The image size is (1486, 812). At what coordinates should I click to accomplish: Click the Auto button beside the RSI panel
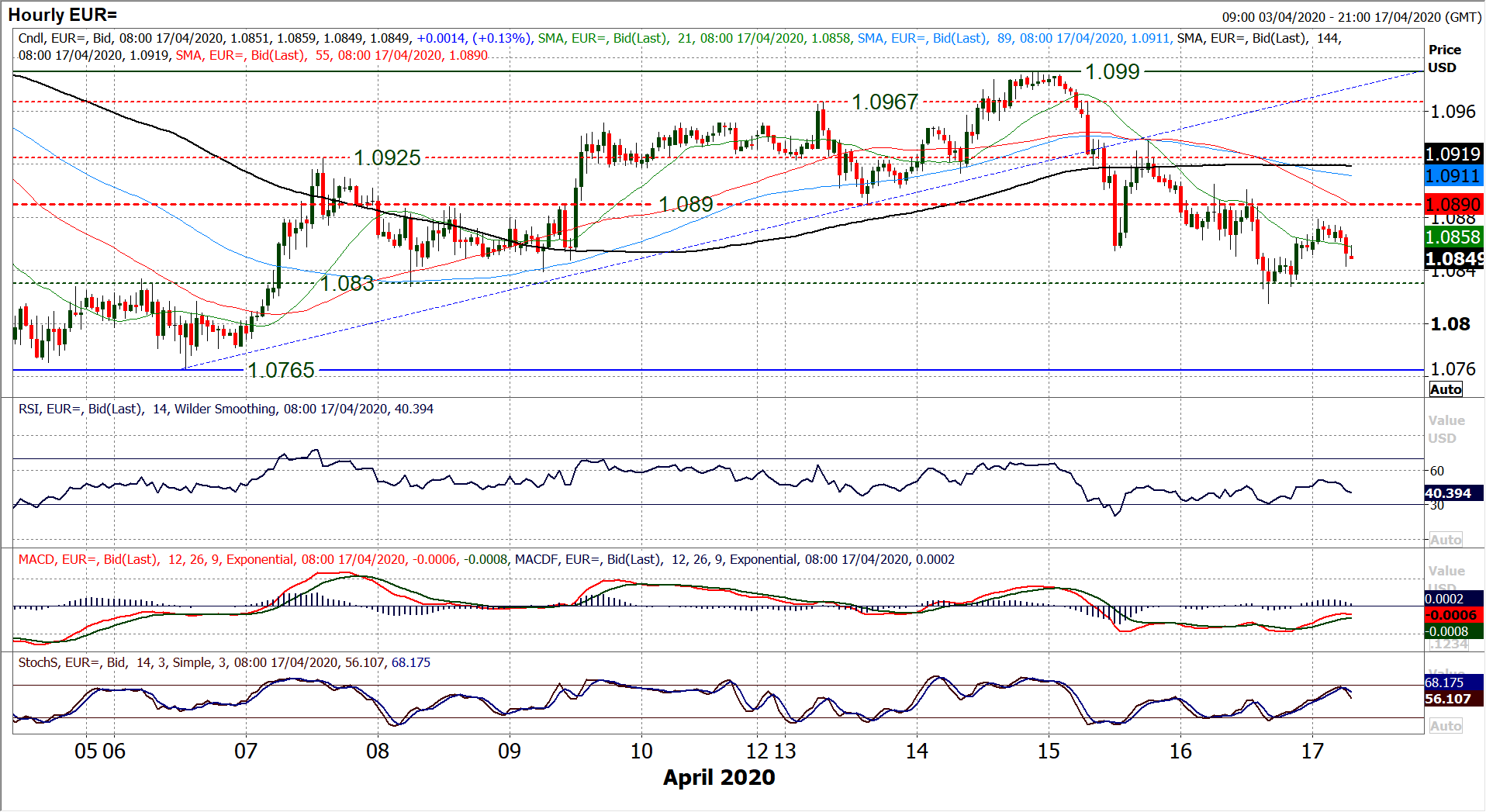[1446, 540]
